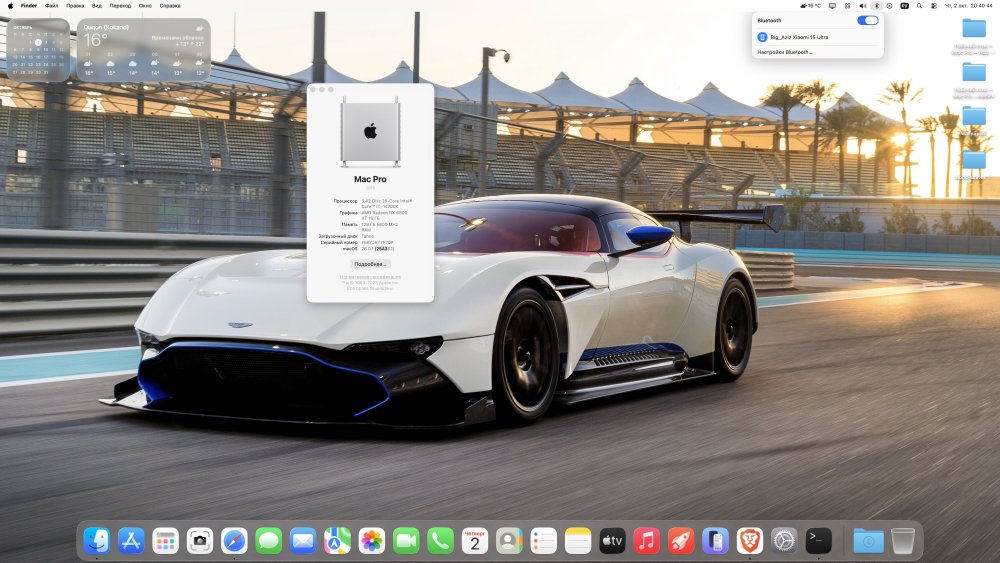Open the regulatory certification link in About window
The image size is (1000, 563).
pyautogui.click(x=371, y=277)
